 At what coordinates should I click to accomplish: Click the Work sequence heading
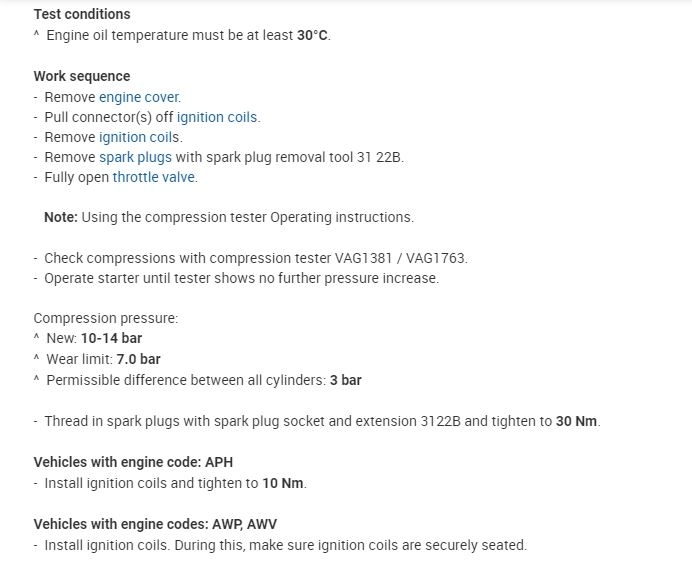[x=82, y=76]
